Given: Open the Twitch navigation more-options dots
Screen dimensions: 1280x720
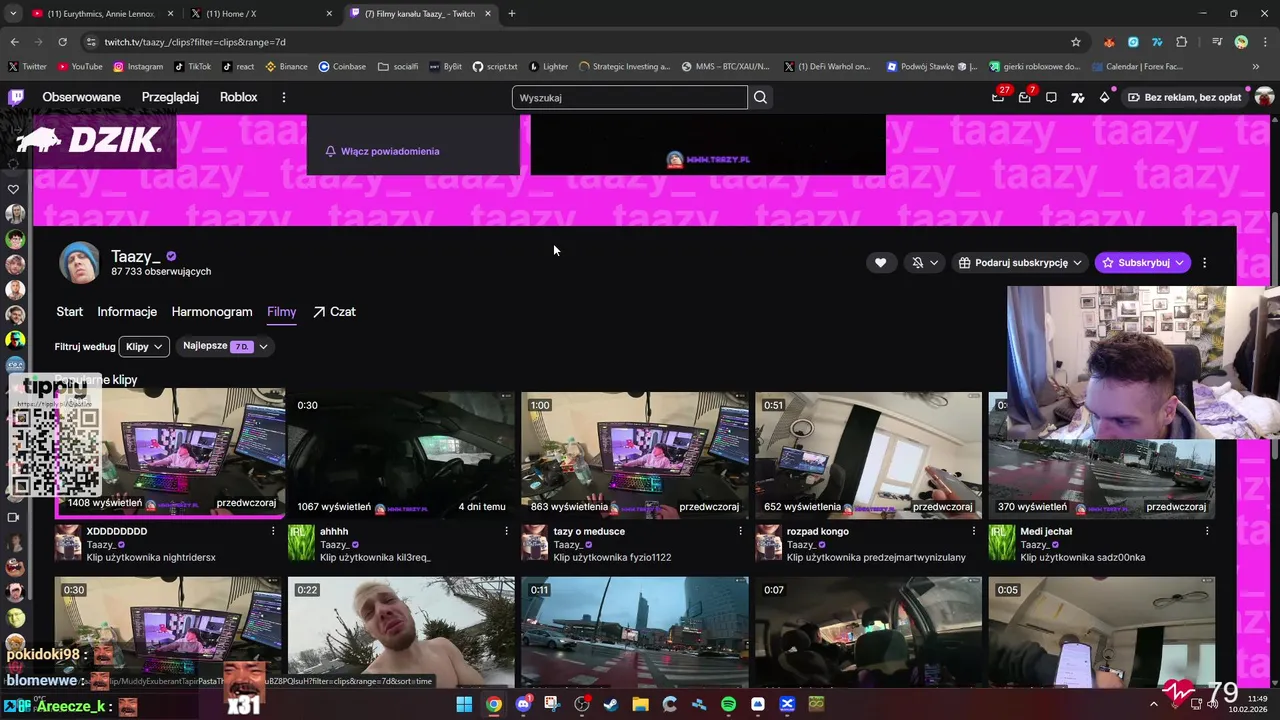Looking at the screenshot, I should click(x=284, y=97).
